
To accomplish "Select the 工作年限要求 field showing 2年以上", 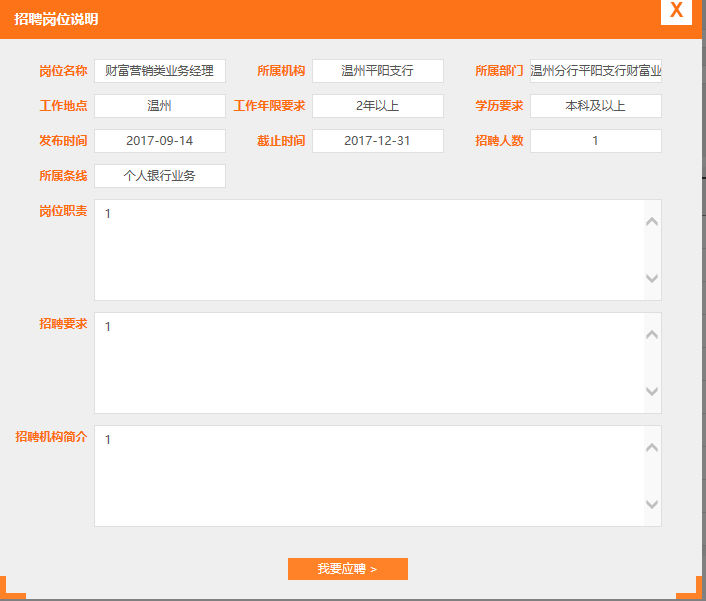I will point(377,106).
